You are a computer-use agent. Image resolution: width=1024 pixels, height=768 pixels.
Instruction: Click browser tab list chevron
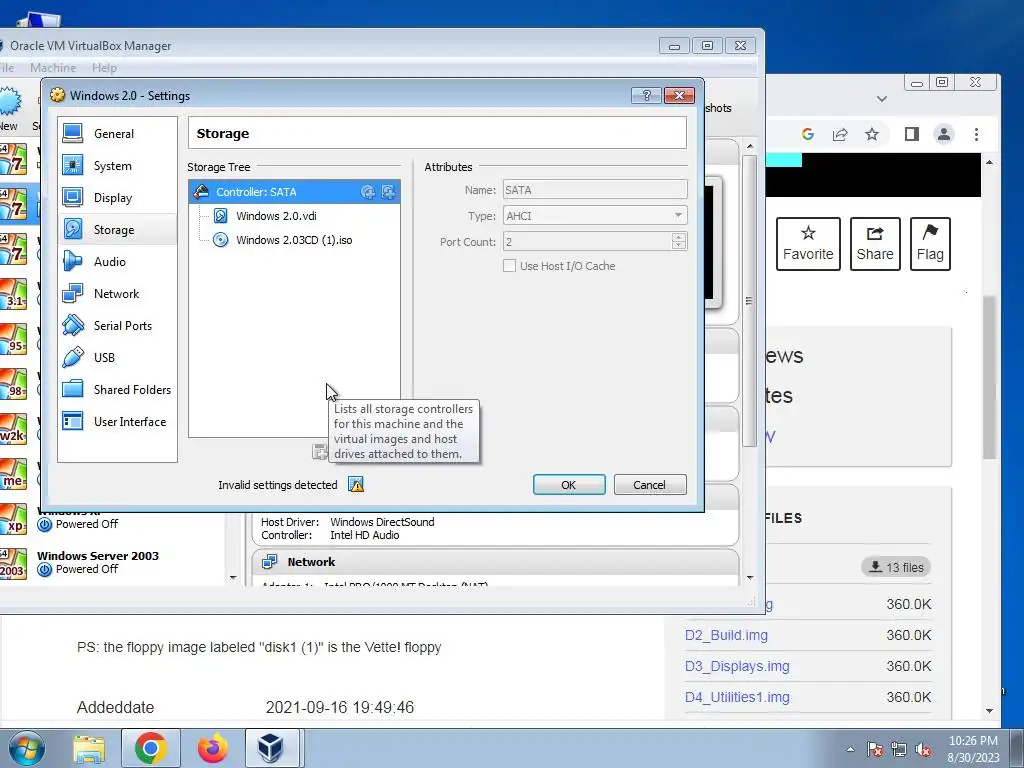point(882,99)
